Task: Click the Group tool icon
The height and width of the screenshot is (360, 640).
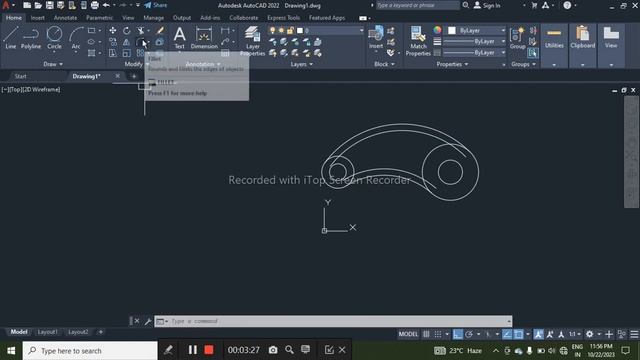Action: [x=518, y=38]
